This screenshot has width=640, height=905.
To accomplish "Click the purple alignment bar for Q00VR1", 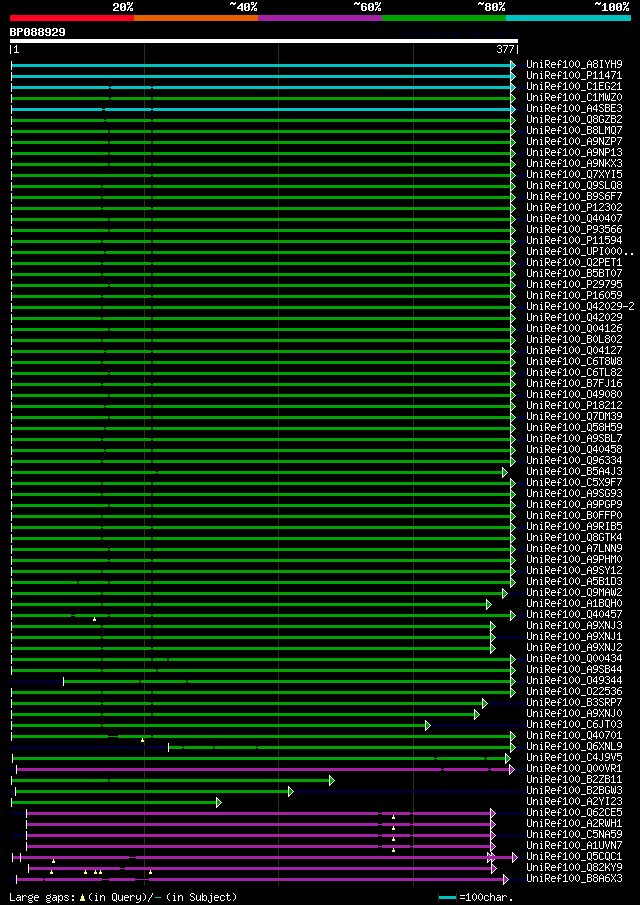I will (x=263, y=769).
